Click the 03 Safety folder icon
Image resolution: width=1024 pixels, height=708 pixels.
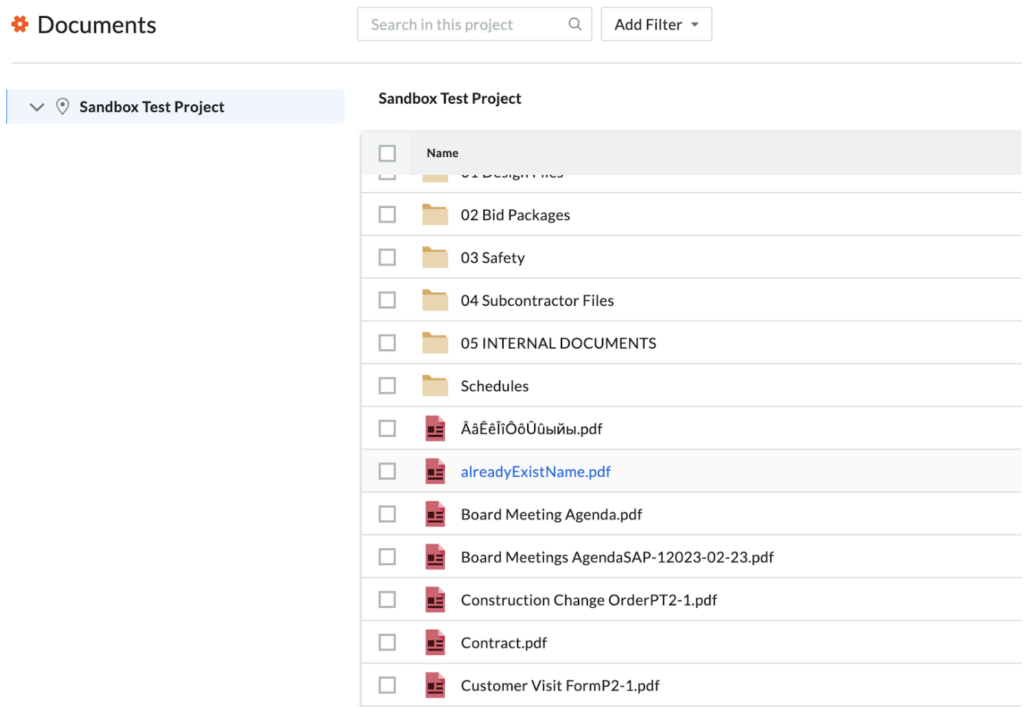pos(435,258)
